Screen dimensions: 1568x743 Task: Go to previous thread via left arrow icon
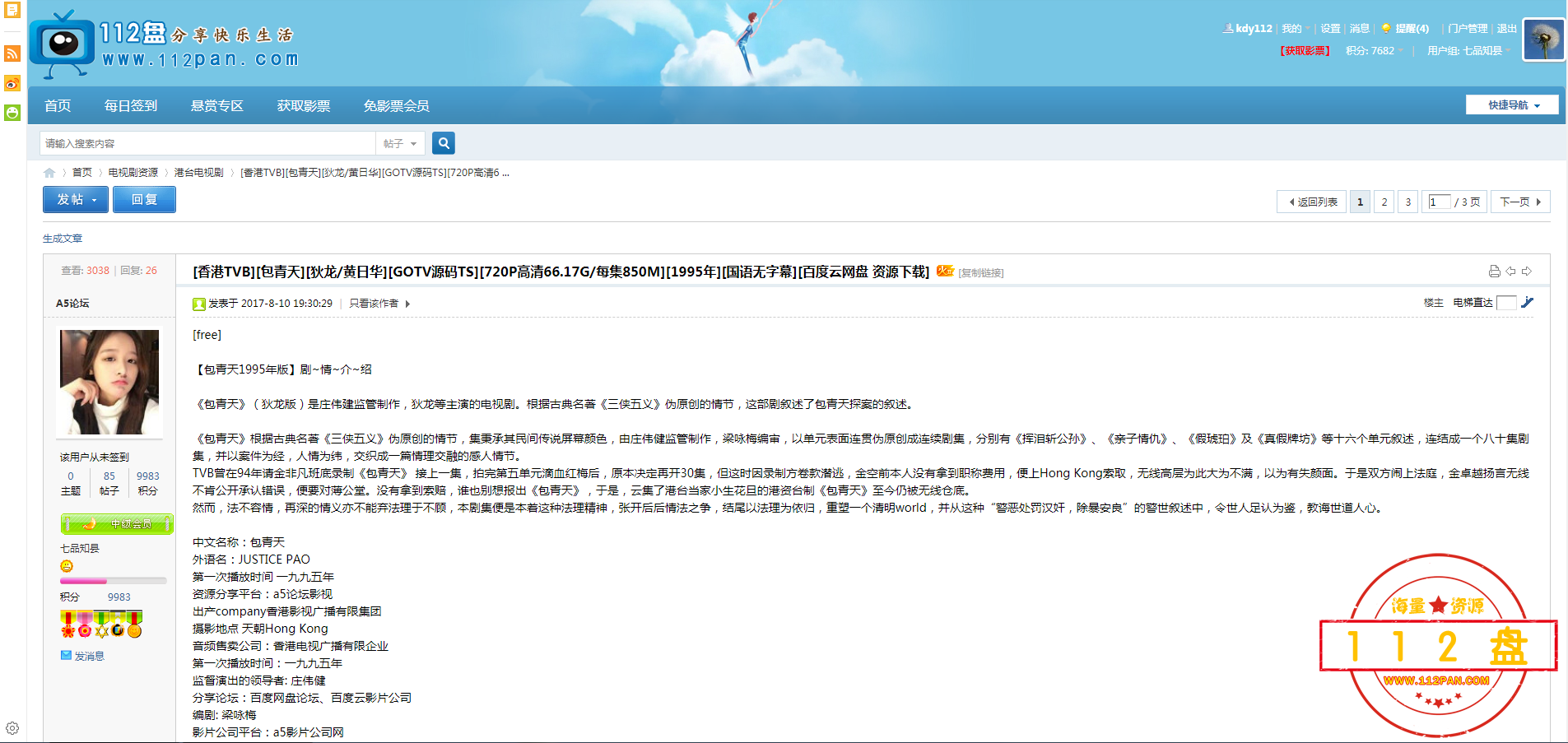pos(1511,272)
